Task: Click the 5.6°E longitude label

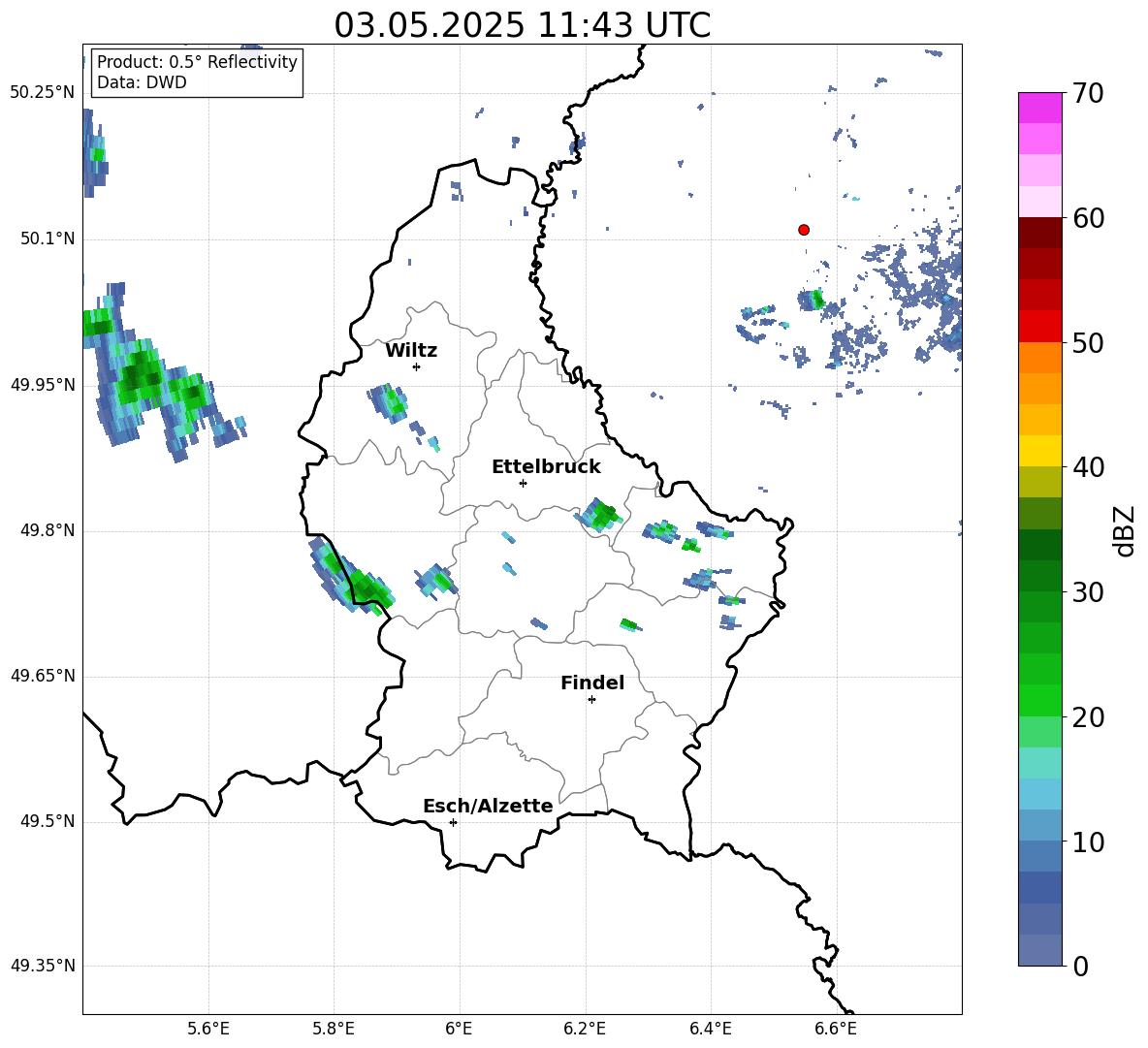Action: (x=208, y=1029)
